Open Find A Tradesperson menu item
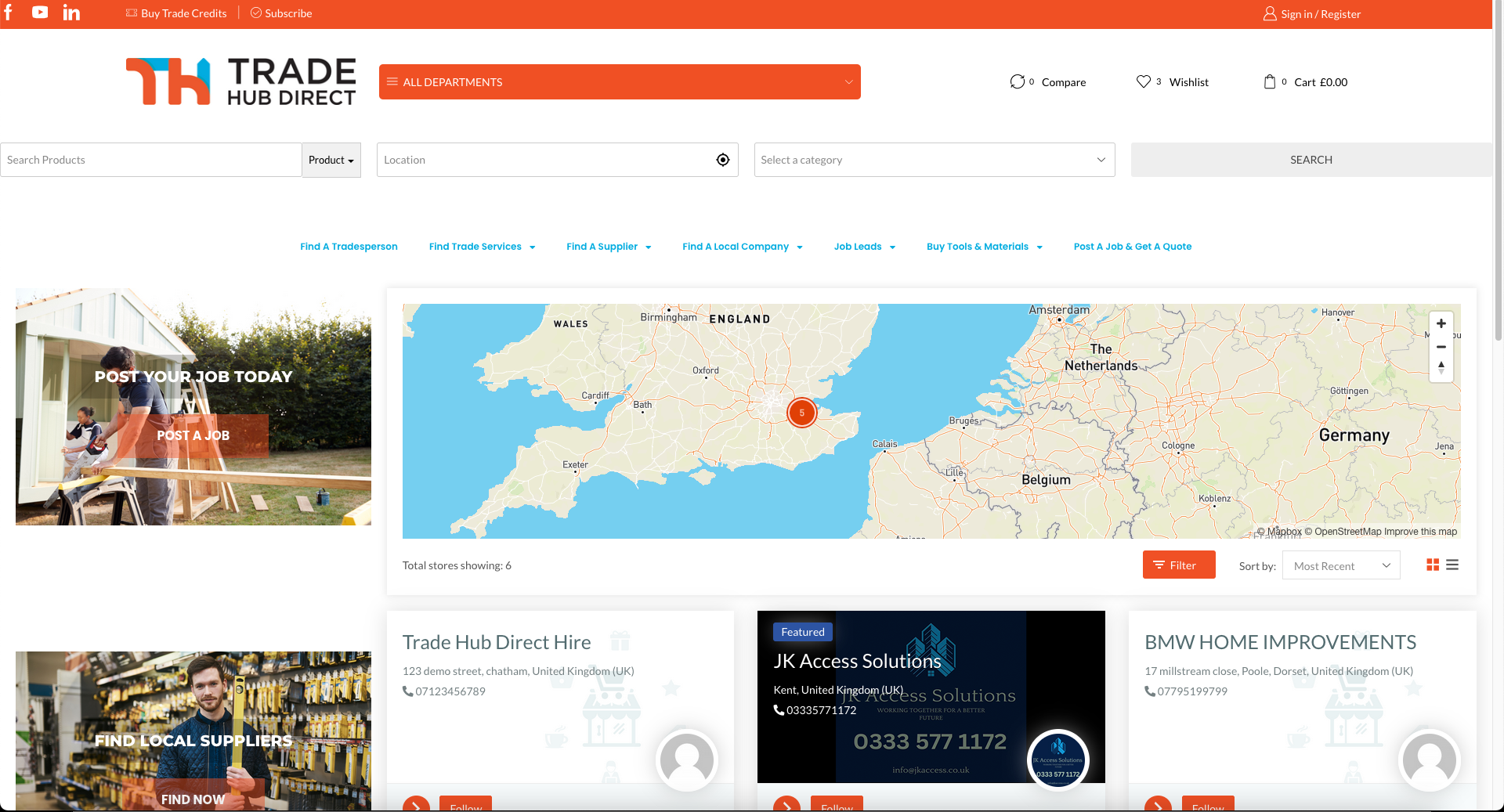1504x812 pixels. (349, 247)
